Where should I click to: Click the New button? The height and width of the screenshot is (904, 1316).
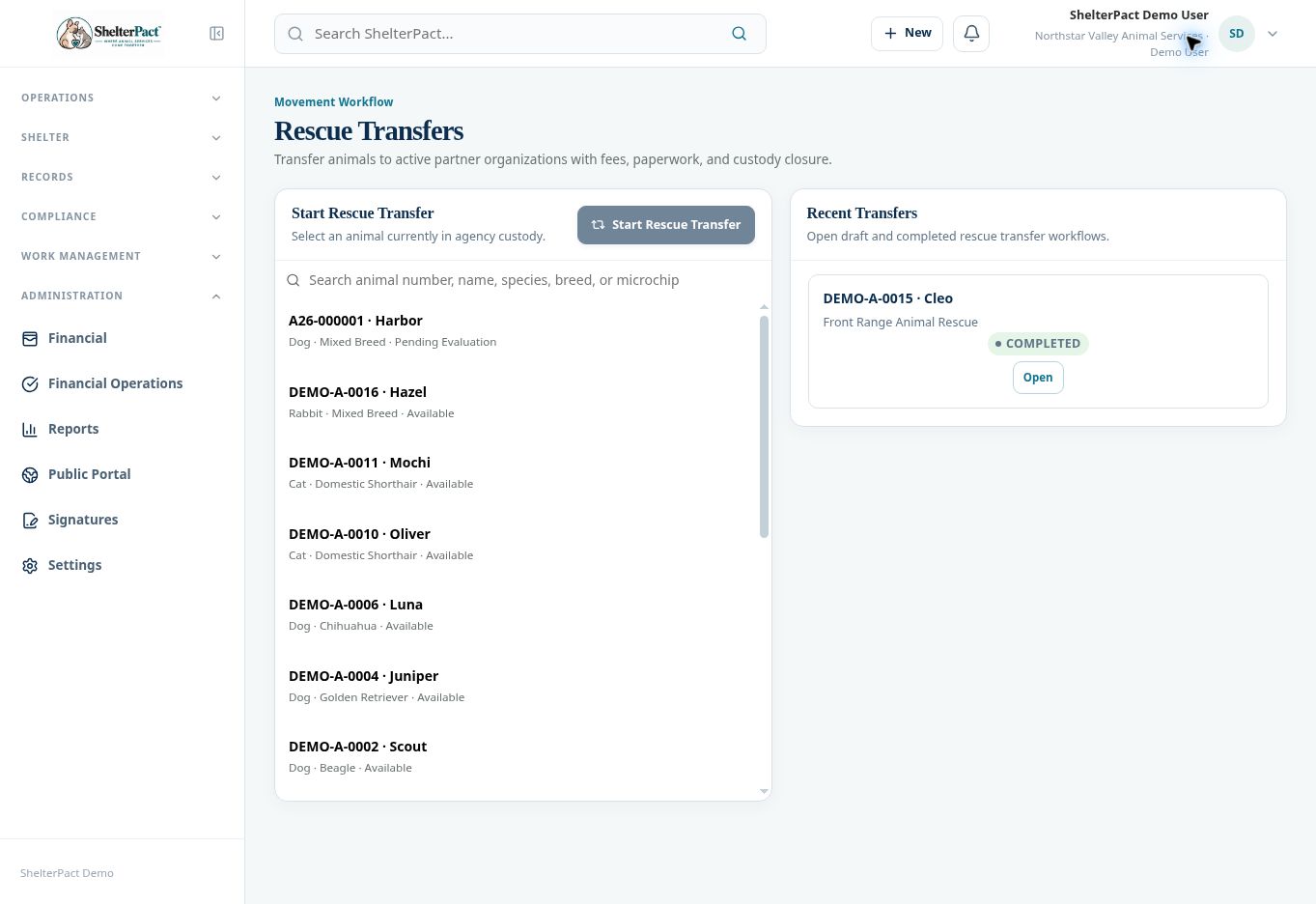907,34
